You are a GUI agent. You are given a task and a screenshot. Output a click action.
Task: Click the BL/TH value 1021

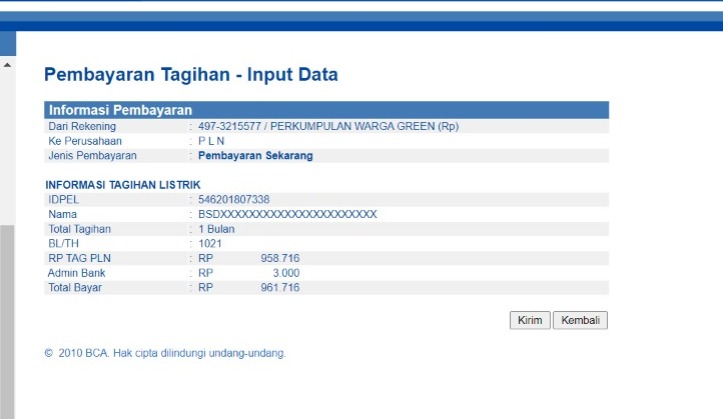coord(209,243)
